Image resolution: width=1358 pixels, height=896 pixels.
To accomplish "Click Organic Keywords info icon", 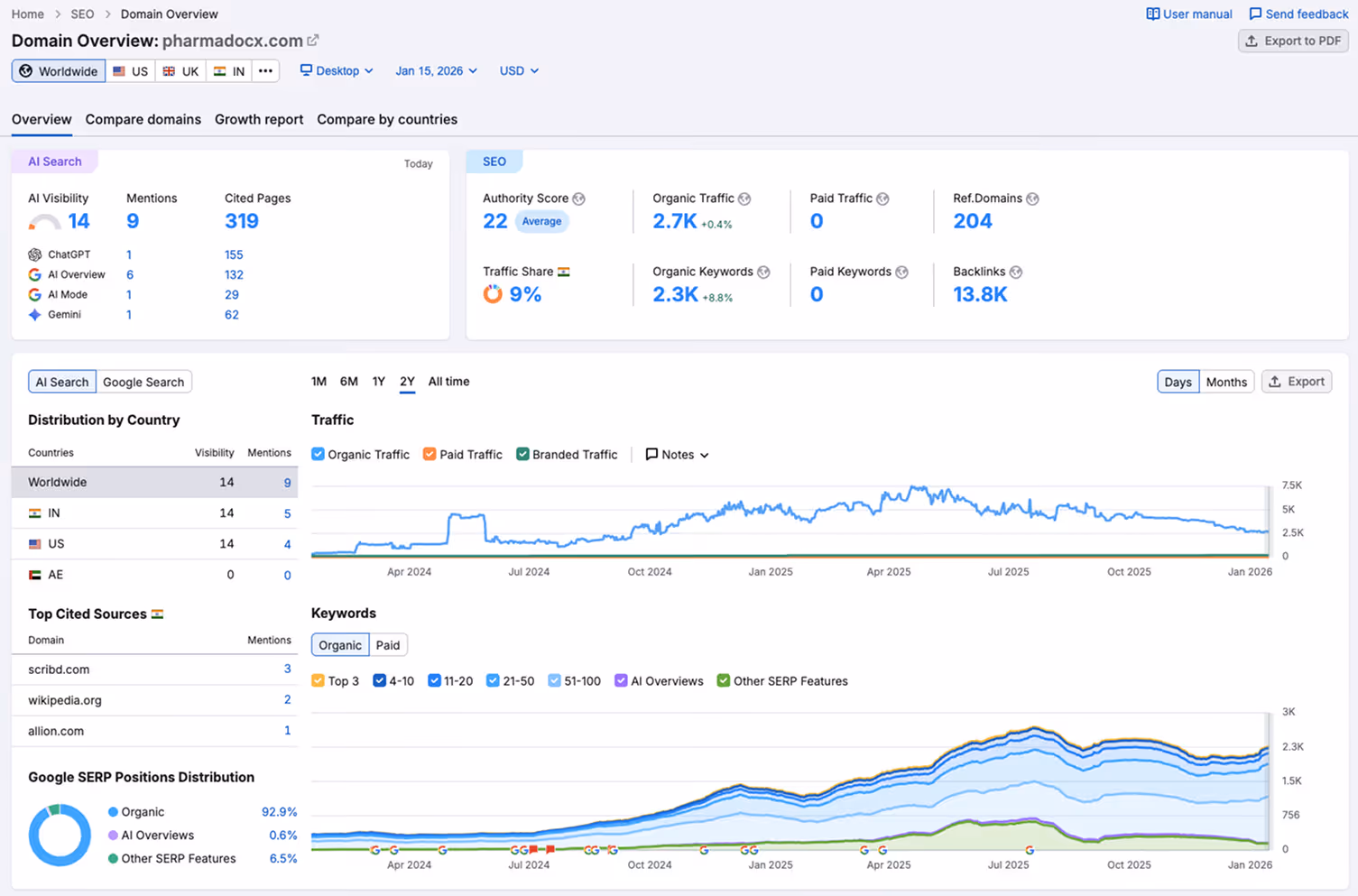I will pyautogui.click(x=763, y=272).
